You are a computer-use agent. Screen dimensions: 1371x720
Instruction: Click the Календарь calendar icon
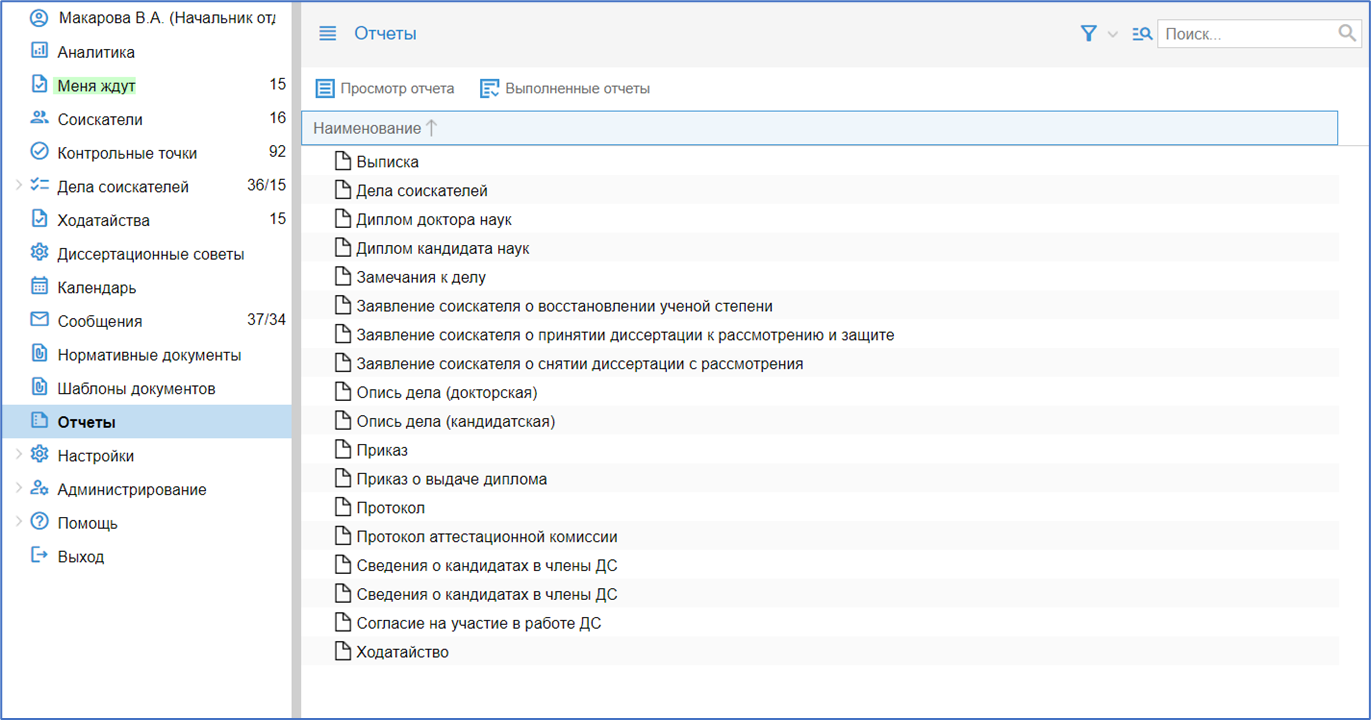coord(39,287)
